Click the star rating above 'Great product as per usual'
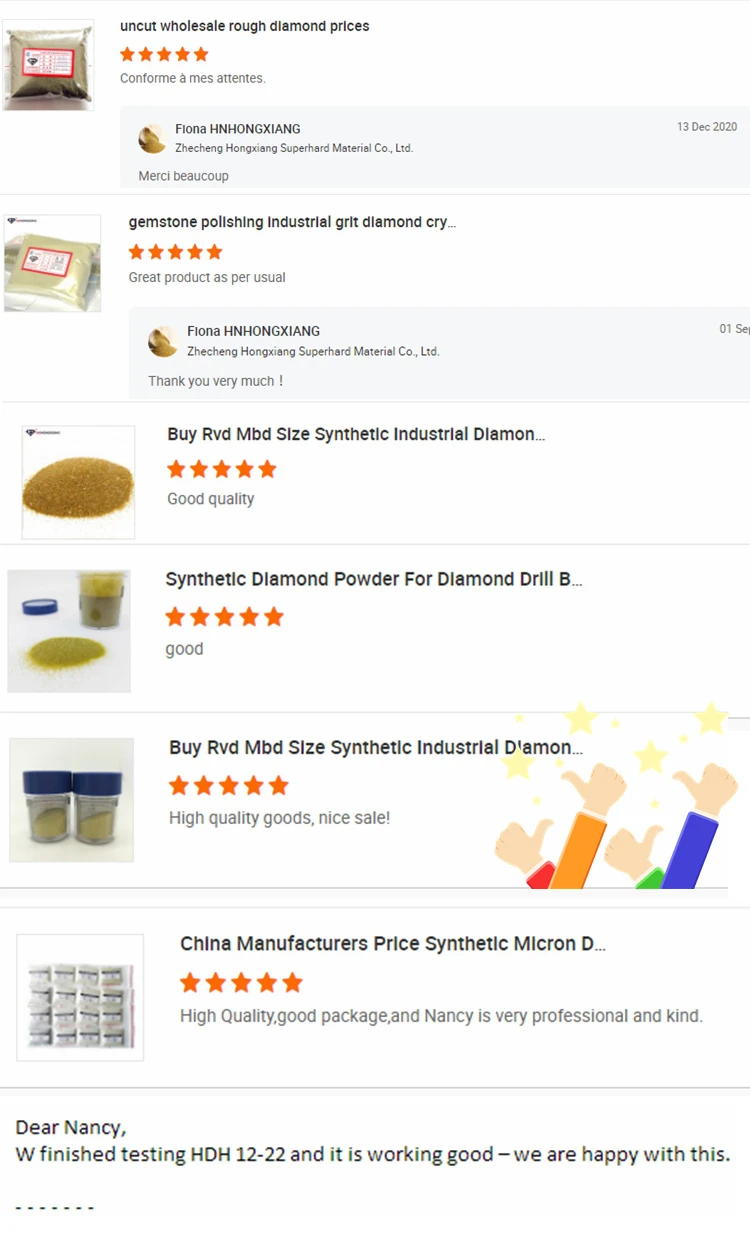 pos(175,252)
